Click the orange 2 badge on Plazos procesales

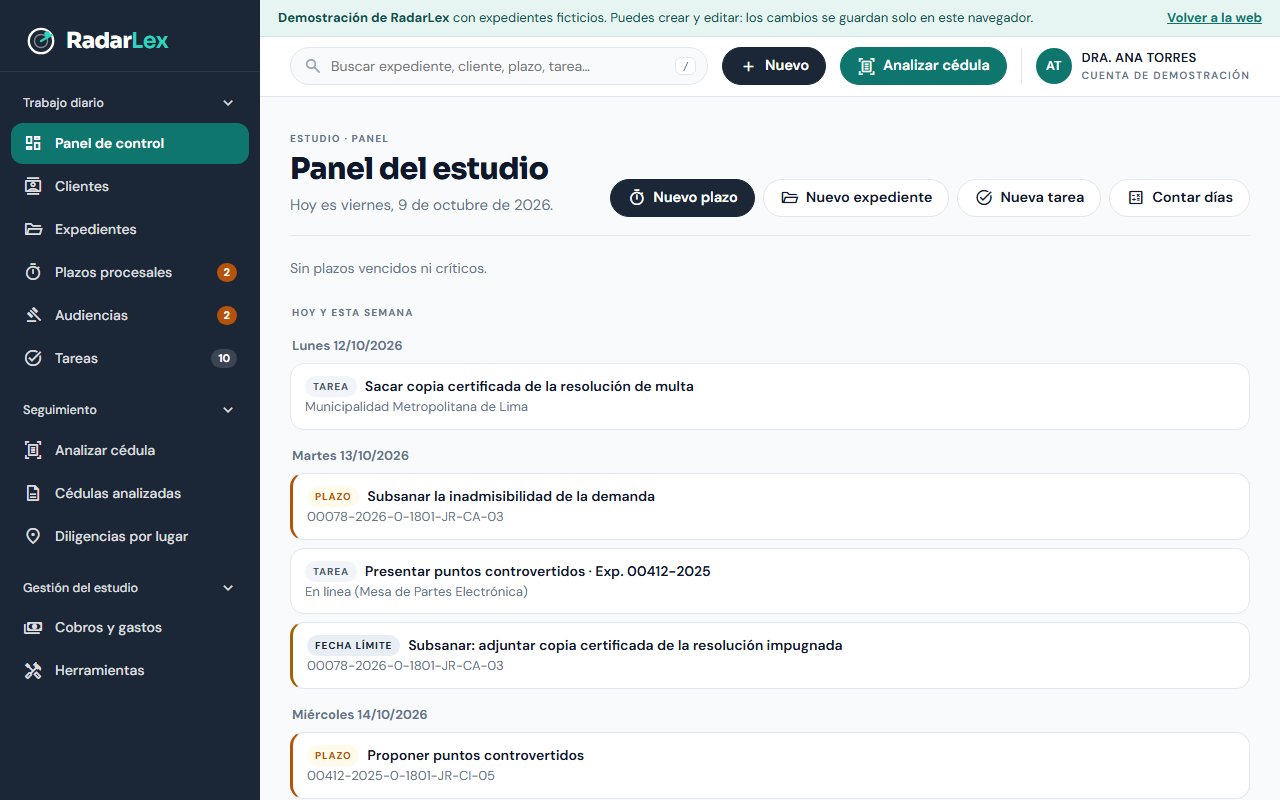(227, 272)
